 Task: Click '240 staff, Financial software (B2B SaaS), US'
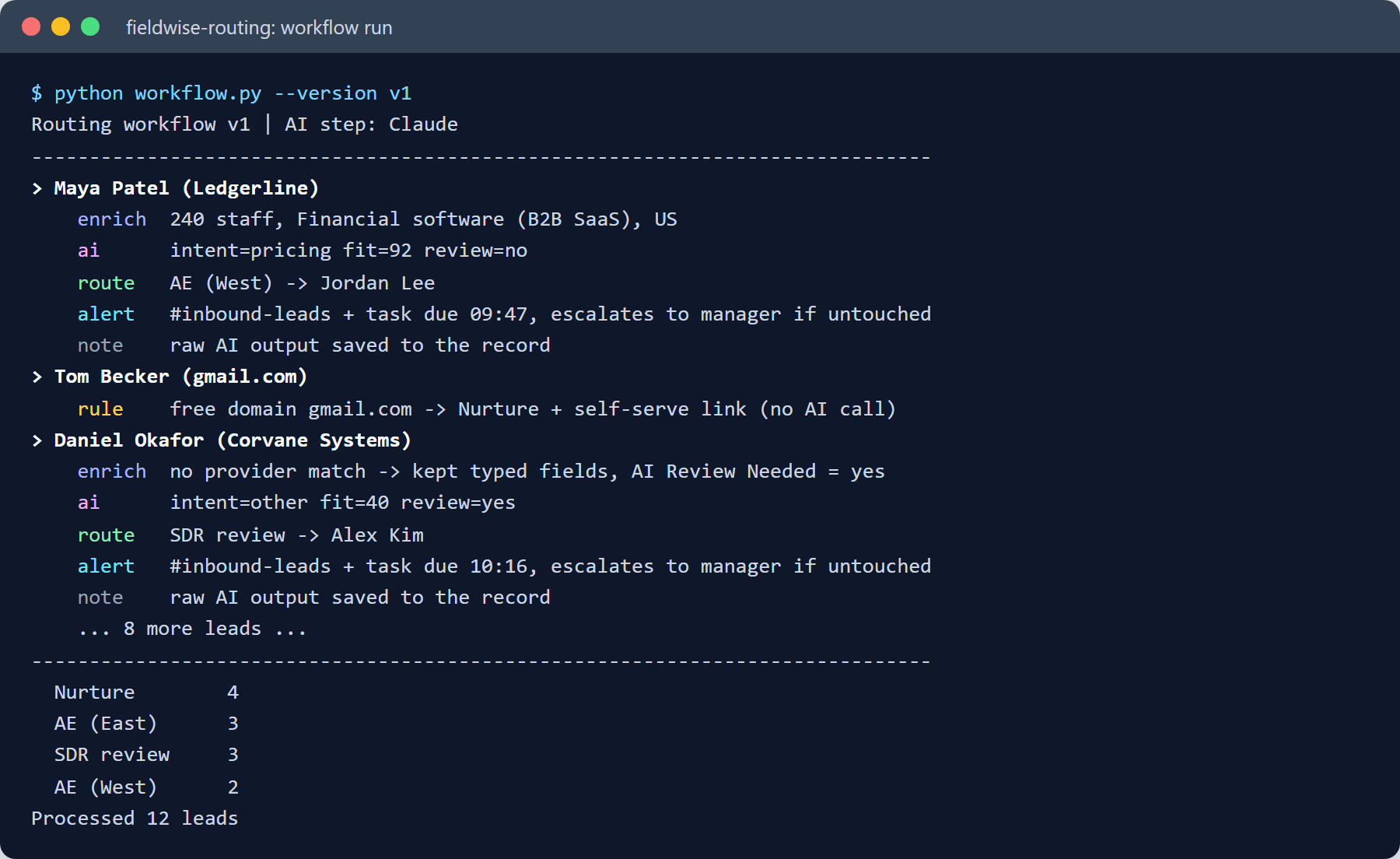click(424, 219)
